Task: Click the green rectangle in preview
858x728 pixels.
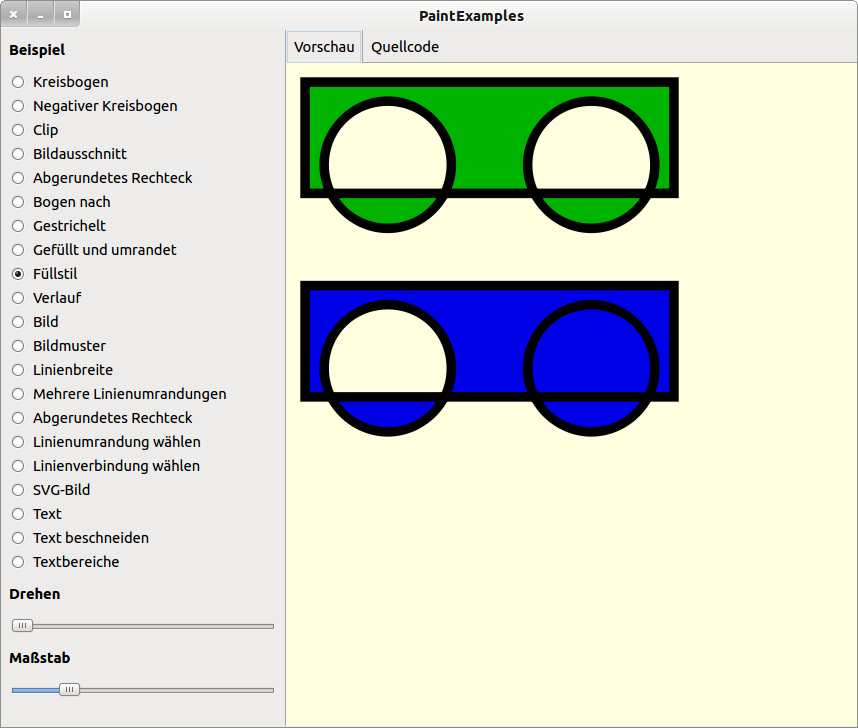Action: [x=489, y=110]
